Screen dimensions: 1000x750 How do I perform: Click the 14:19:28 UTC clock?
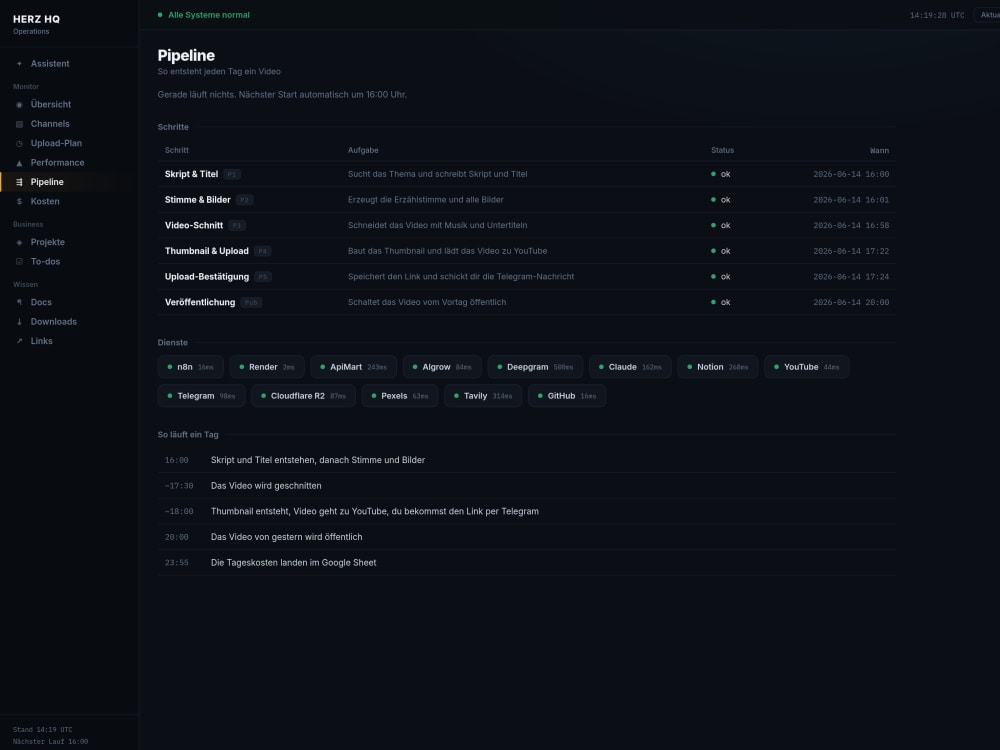click(x=937, y=15)
